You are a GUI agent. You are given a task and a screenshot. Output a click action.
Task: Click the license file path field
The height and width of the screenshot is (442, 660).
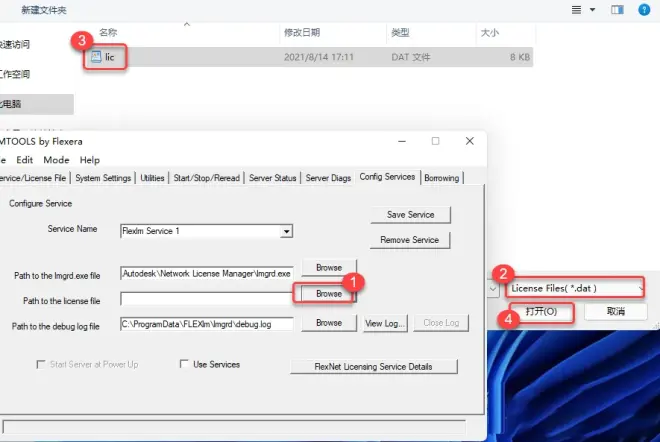(206, 299)
